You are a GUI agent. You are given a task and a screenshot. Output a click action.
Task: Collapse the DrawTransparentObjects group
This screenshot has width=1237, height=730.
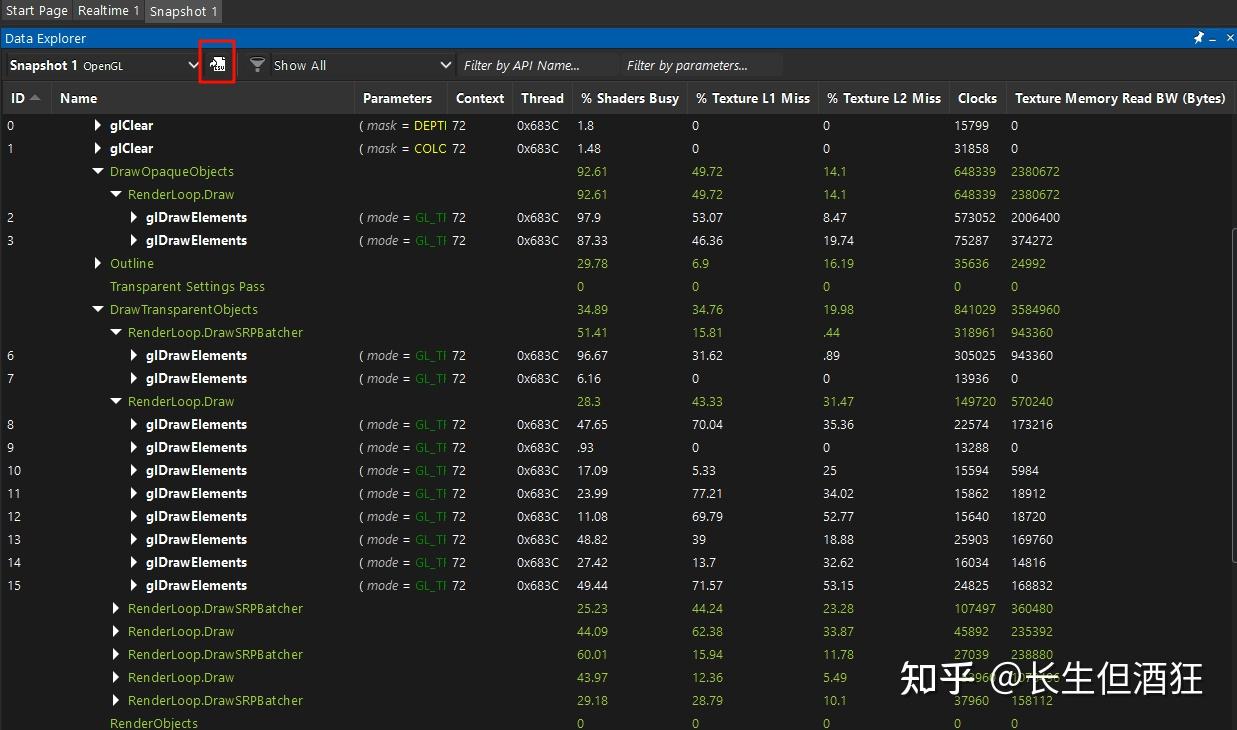97,309
